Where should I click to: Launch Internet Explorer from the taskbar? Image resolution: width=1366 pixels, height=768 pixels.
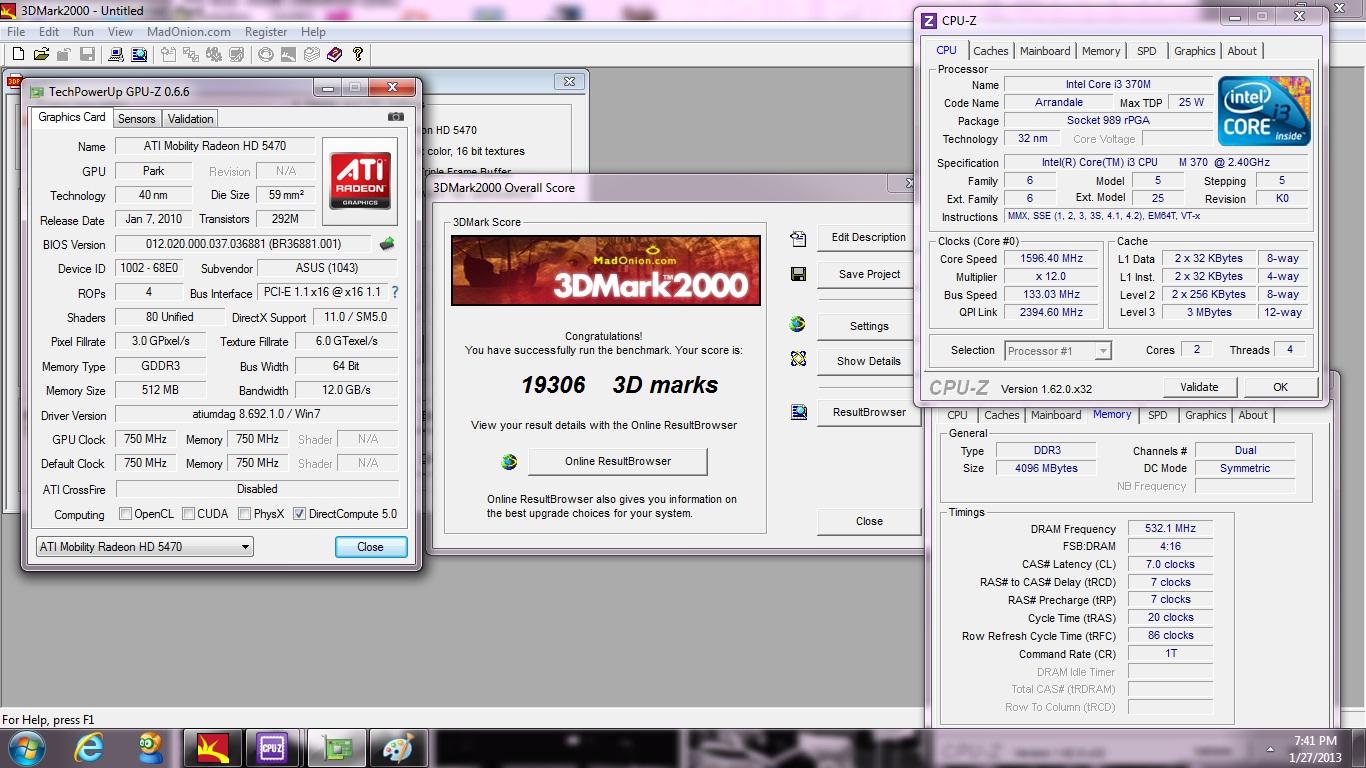click(x=90, y=747)
